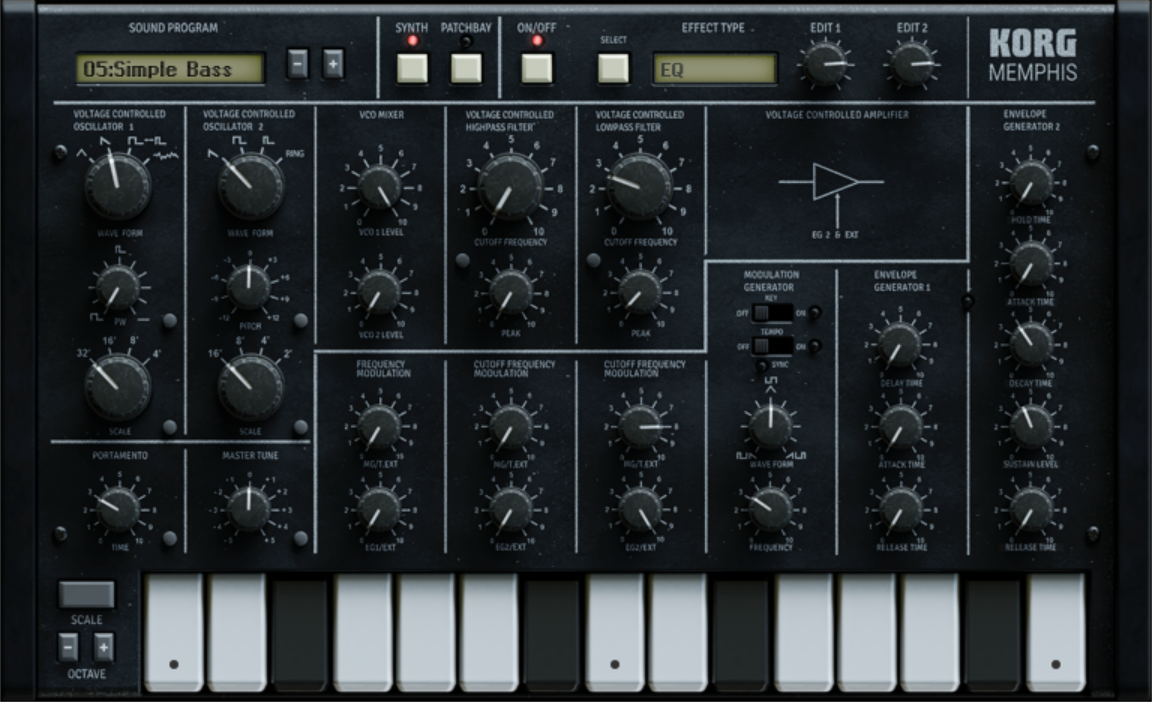Click the Envelope Generator 2 hold time knob
This screenshot has width=1152, height=702.
[1031, 183]
